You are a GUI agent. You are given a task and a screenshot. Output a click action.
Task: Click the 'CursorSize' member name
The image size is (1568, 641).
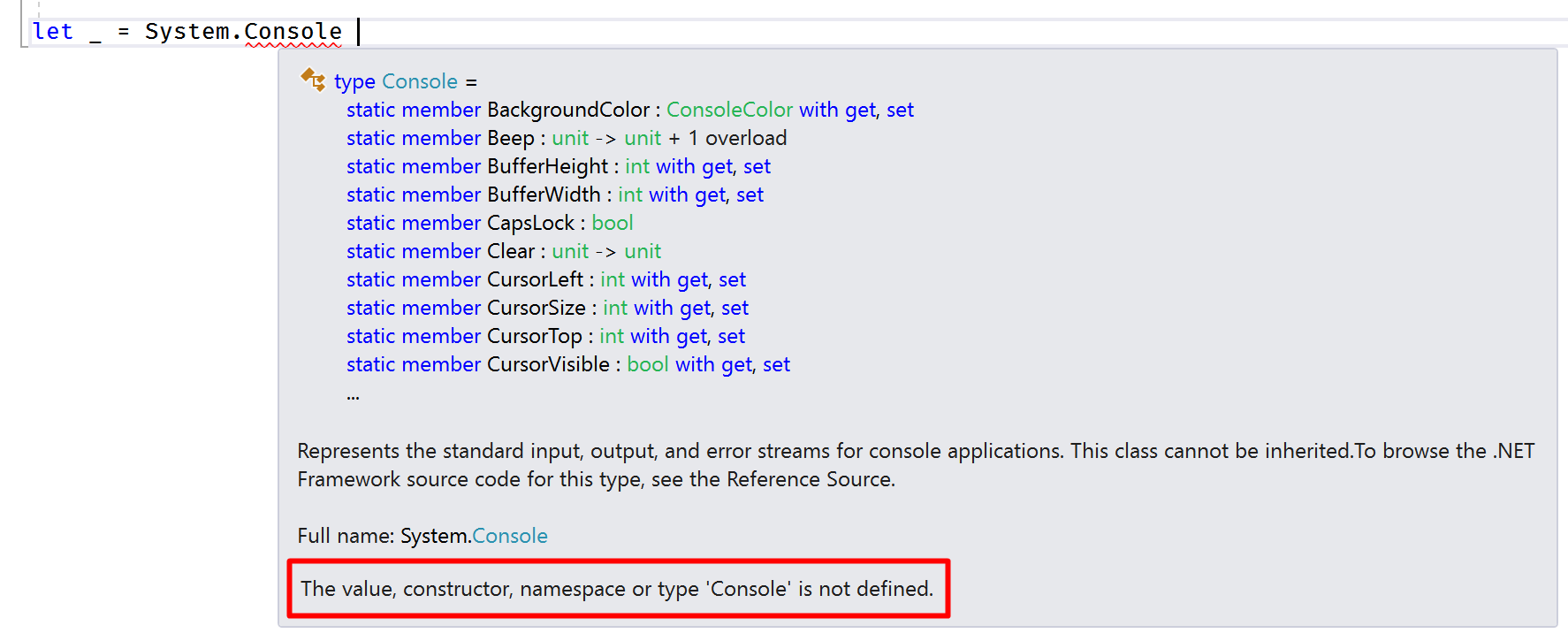[537, 308]
